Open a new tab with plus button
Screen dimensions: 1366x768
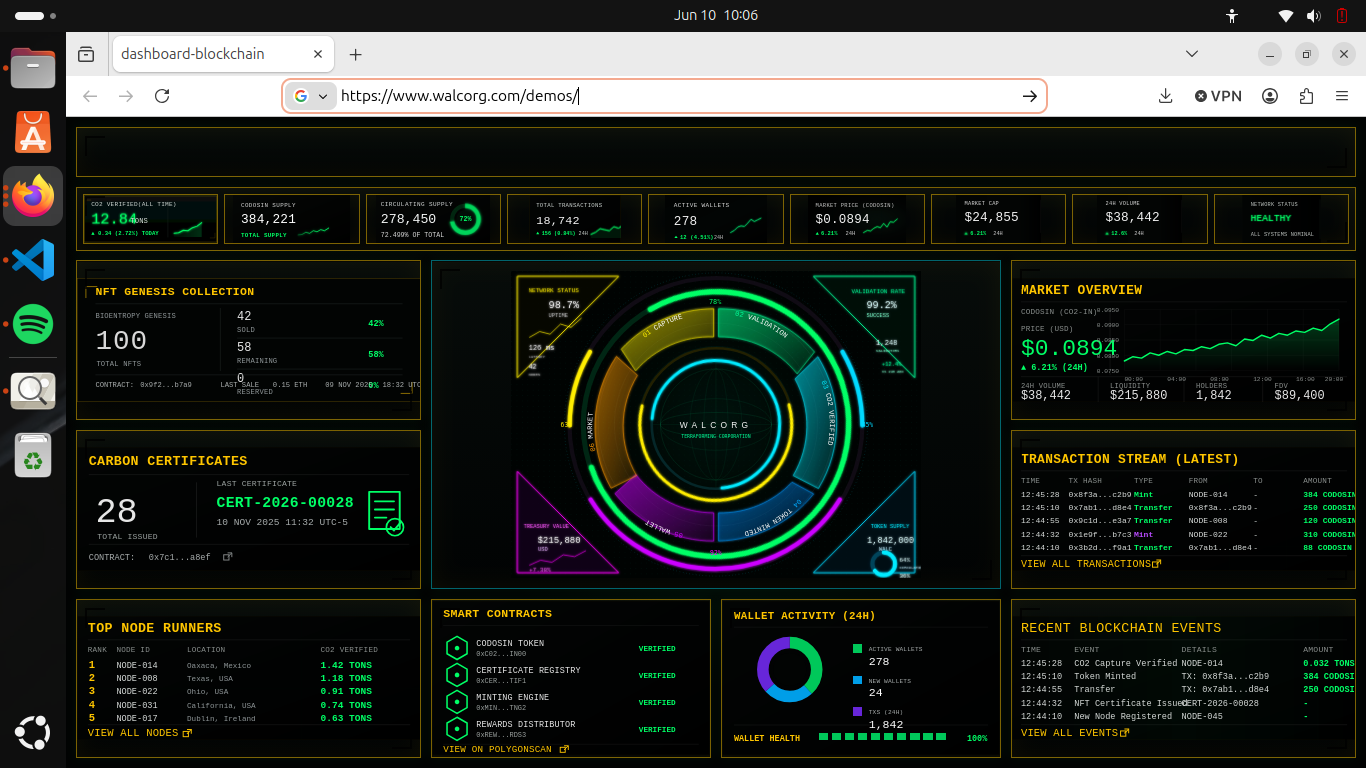point(355,54)
